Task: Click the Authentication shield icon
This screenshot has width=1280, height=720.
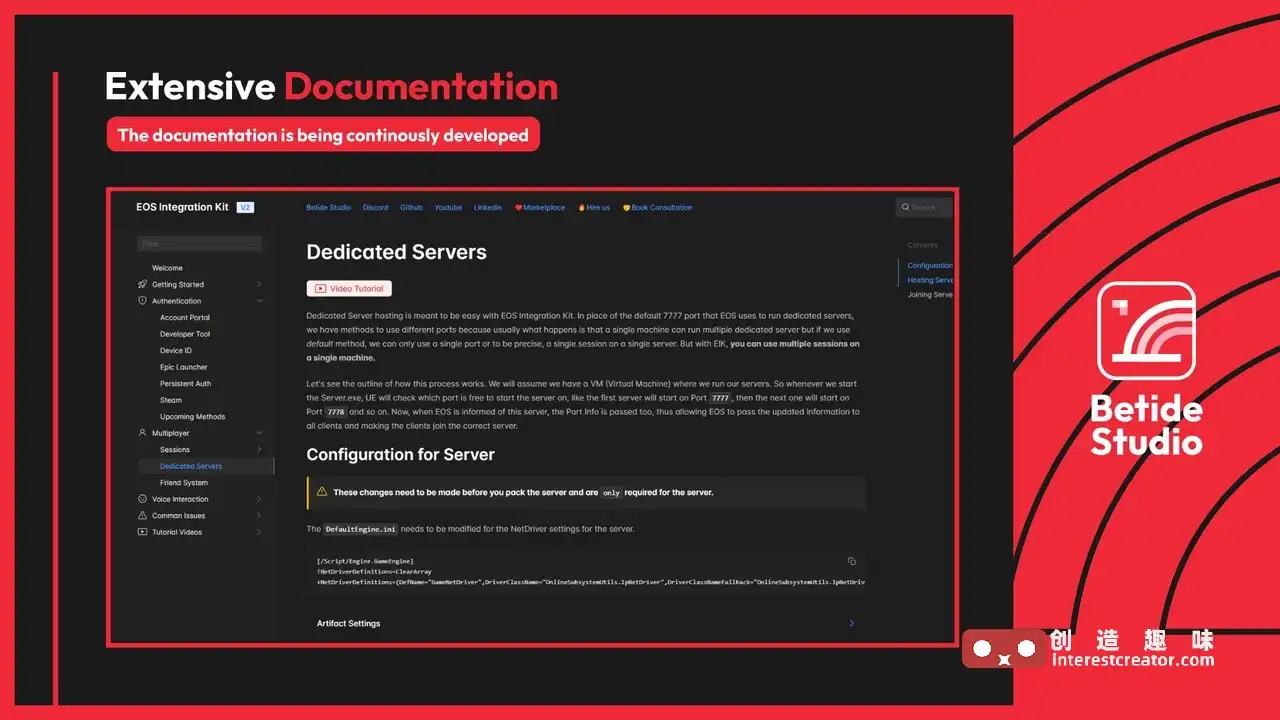Action: tap(142, 301)
